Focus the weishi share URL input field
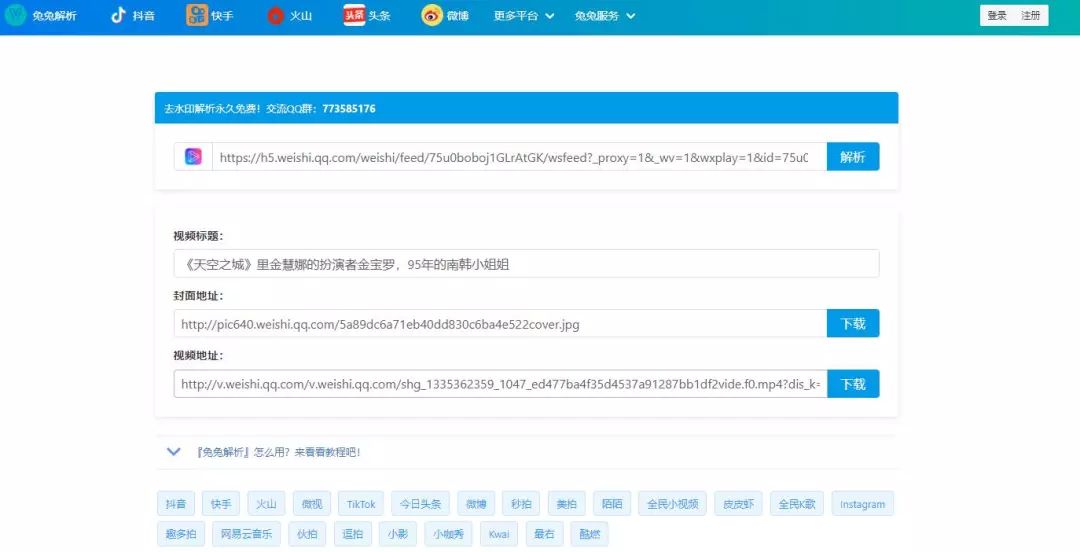 pyautogui.click(x=519, y=156)
